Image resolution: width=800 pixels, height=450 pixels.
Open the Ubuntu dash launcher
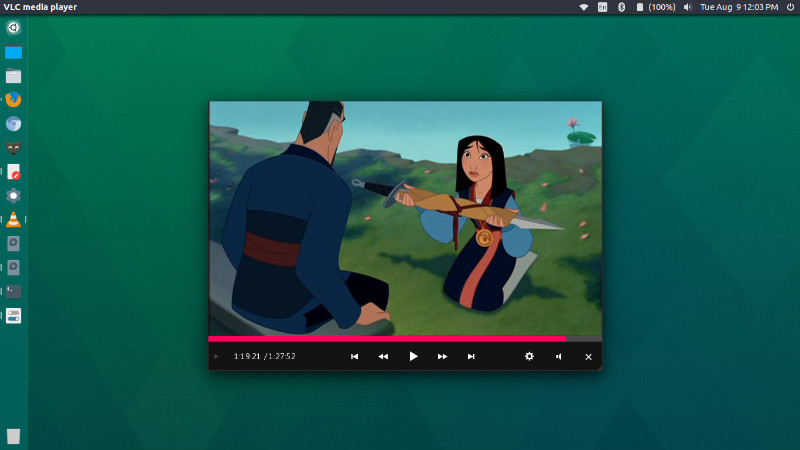[13, 28]
